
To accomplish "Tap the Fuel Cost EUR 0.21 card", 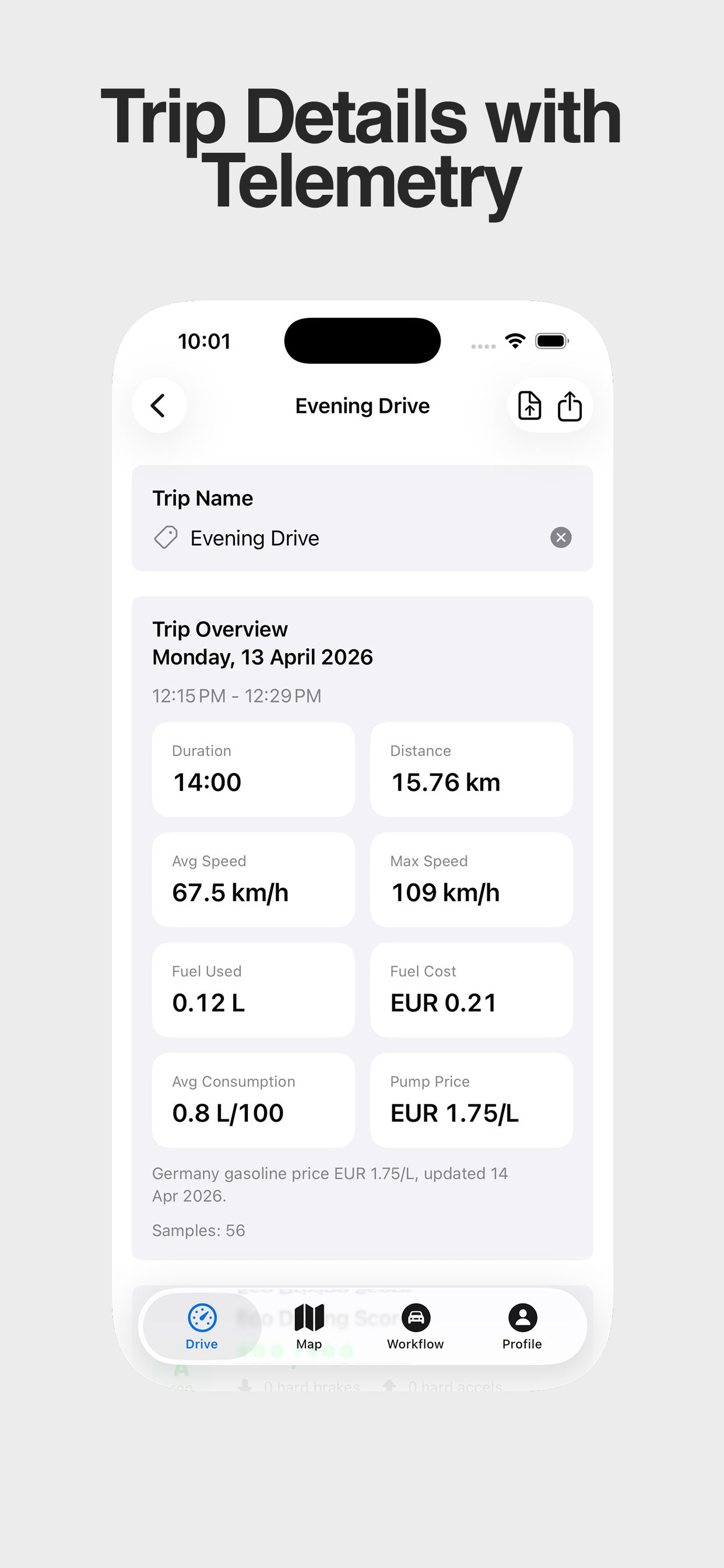I will (471, 990).
